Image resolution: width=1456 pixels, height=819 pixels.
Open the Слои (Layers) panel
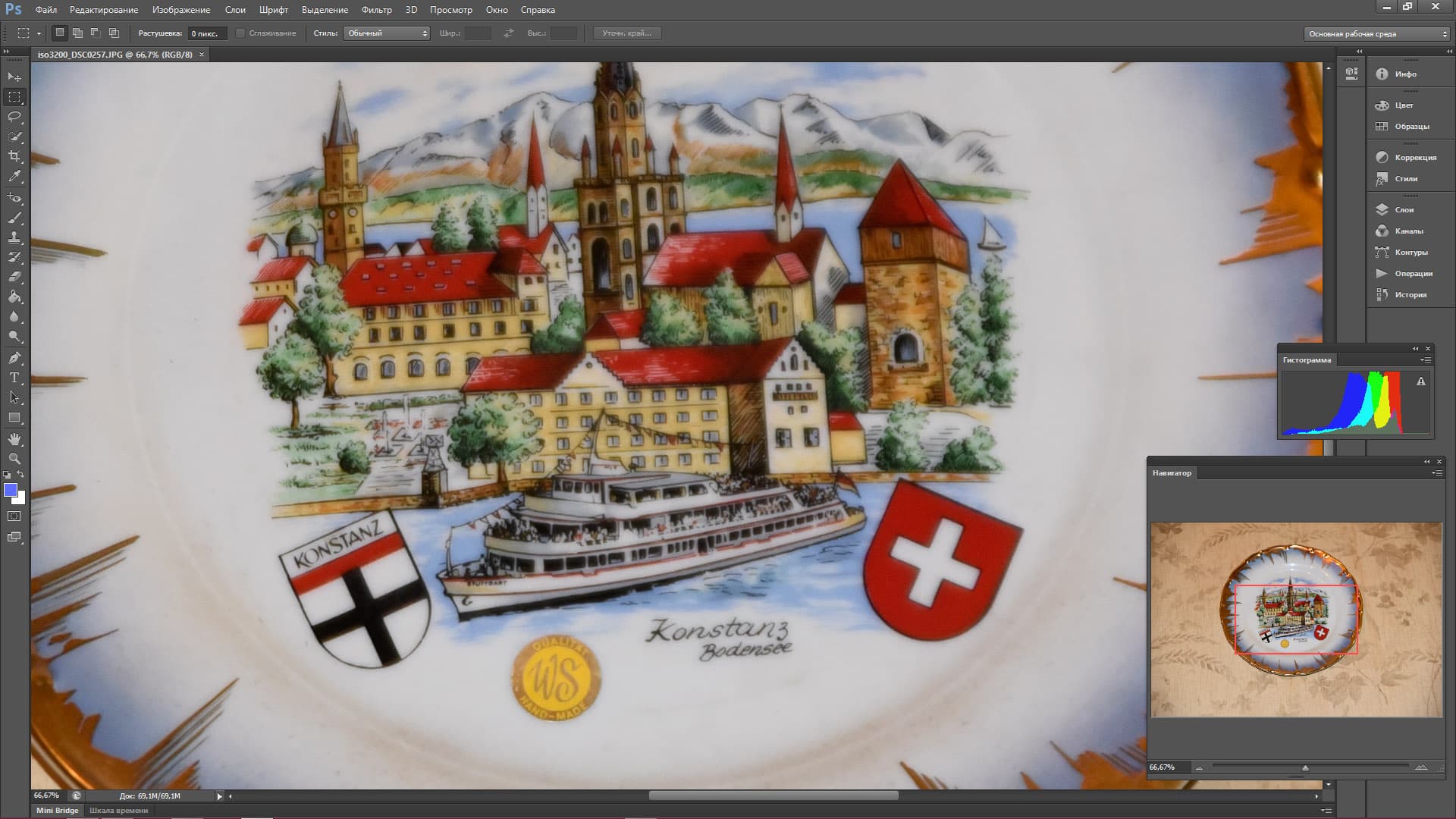1403,210
